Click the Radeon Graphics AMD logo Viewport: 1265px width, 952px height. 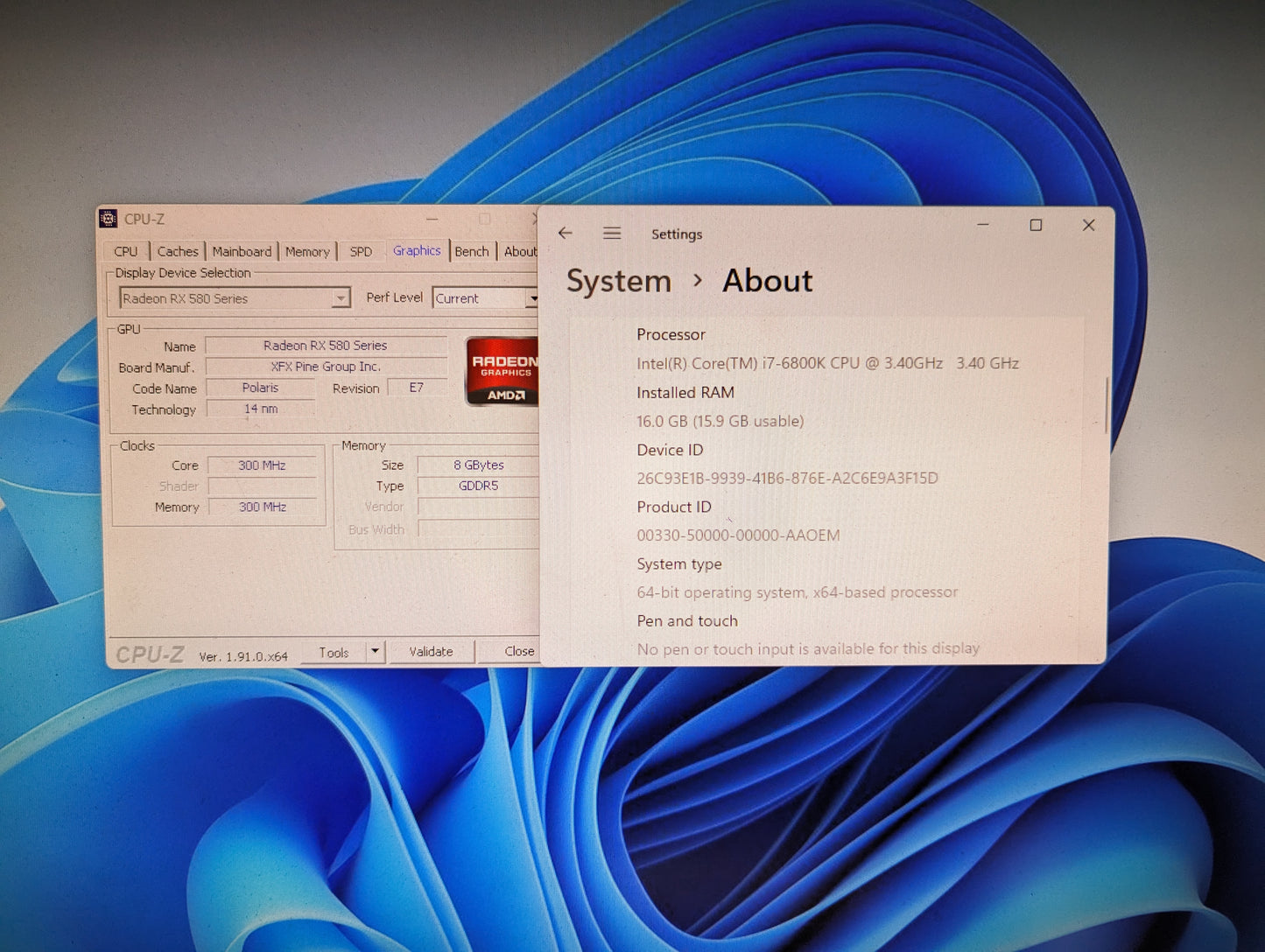click(502, 371)
